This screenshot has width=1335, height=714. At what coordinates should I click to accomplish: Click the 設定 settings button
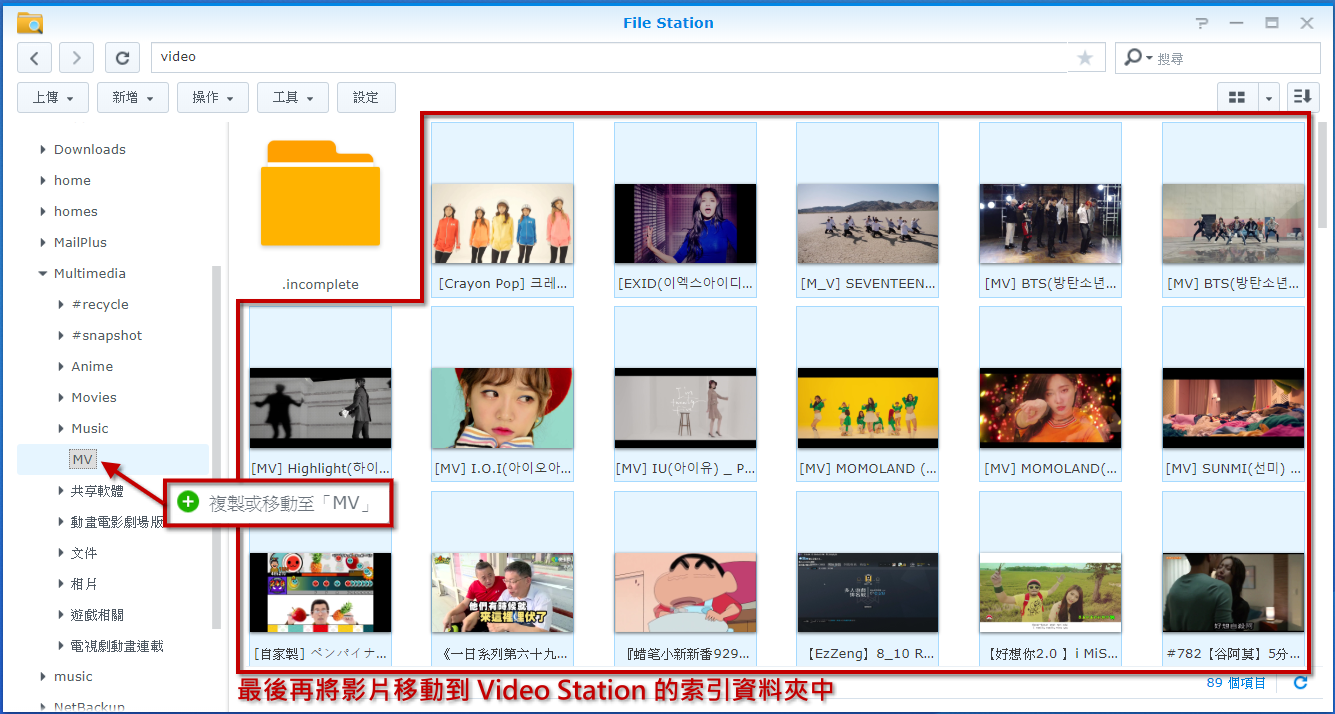(x=366, y=97)
